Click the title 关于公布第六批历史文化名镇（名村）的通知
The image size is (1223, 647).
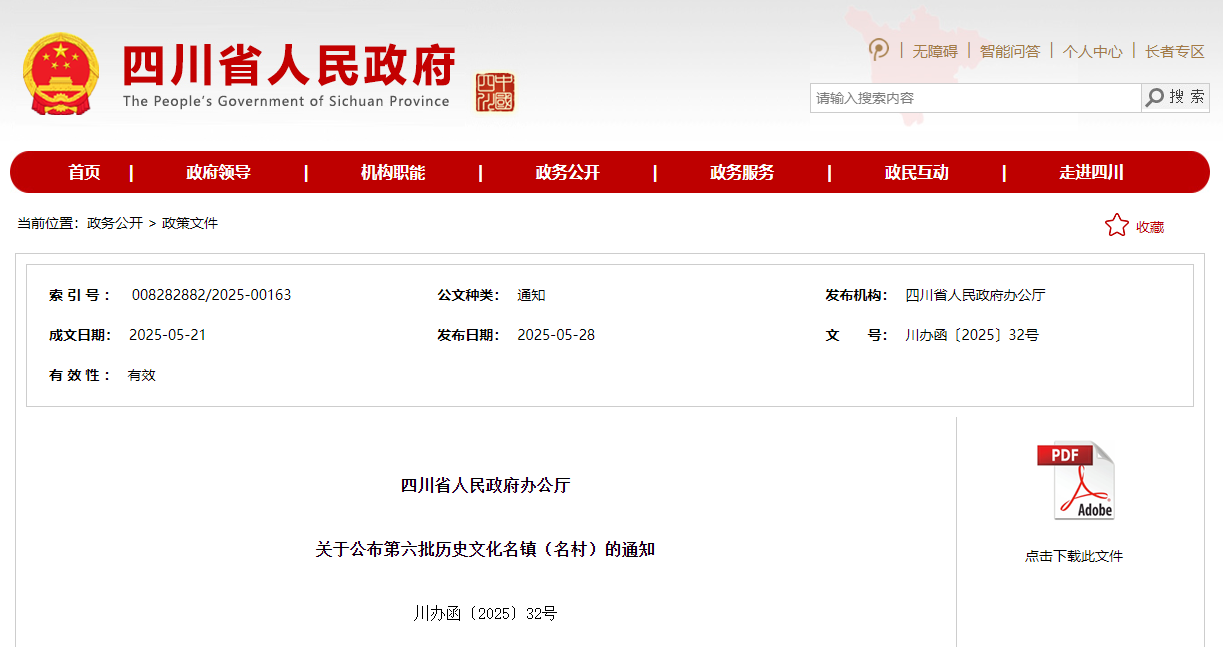click(485, 549)
